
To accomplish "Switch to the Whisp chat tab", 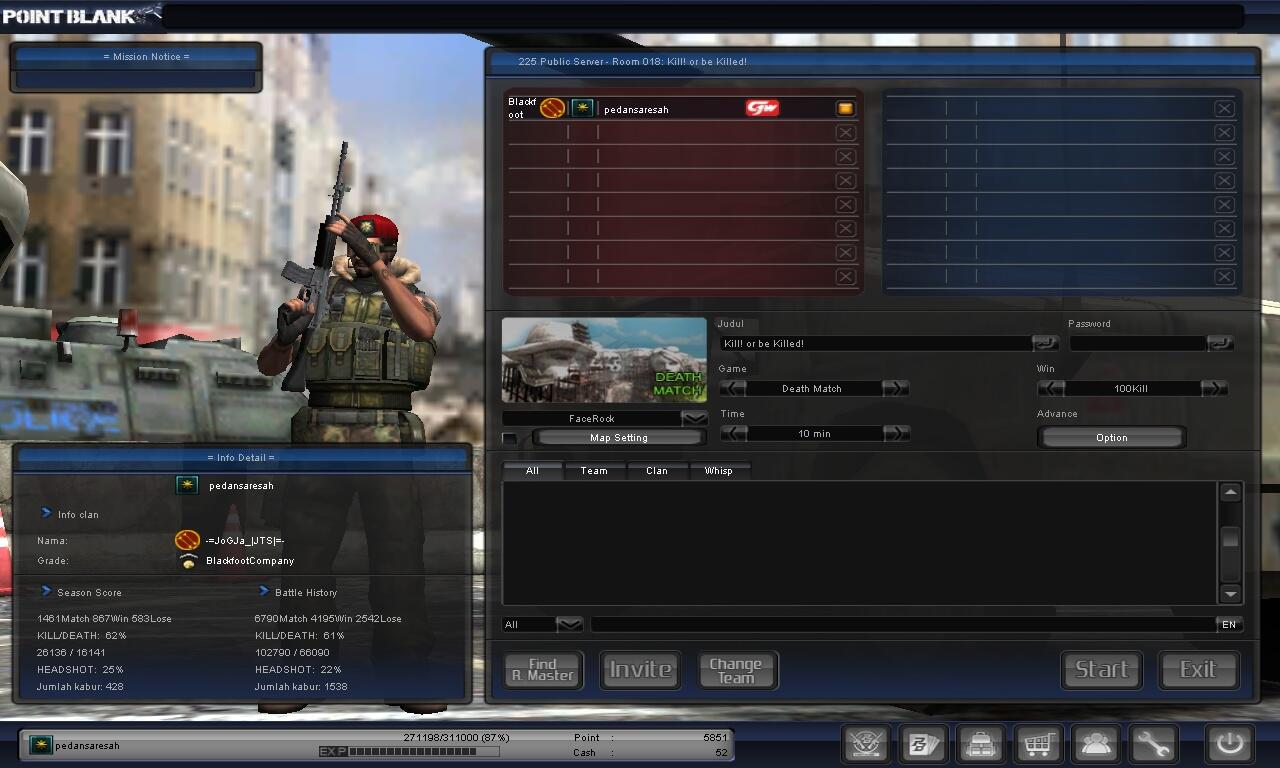I will pyautogui.click(x=719, y=470).
